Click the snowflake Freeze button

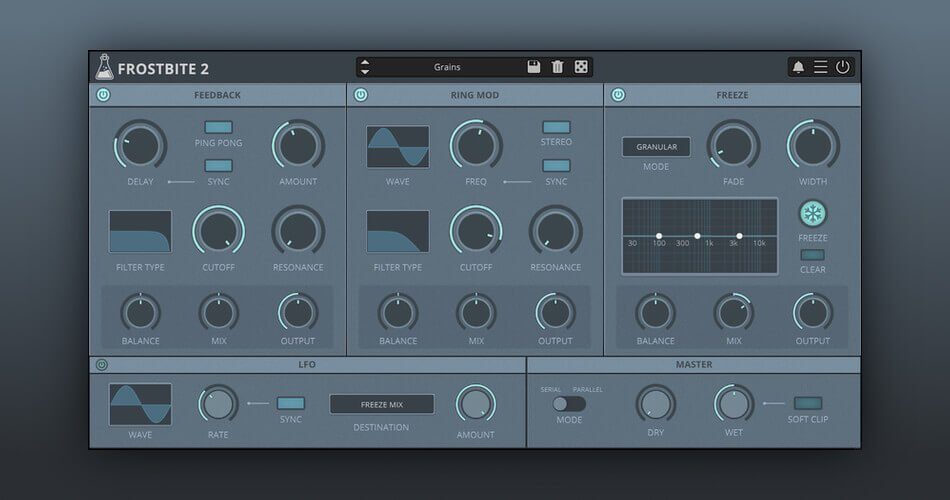coord(813,213)
